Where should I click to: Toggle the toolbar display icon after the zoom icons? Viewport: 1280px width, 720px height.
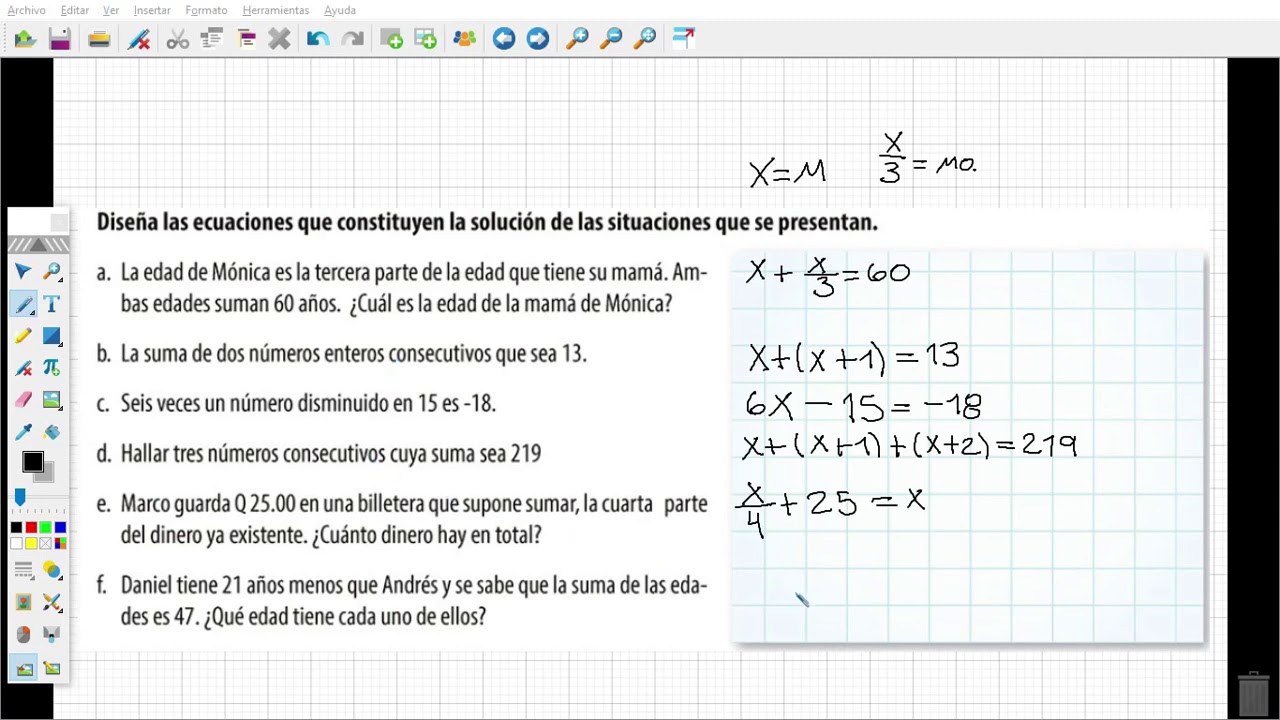(683, 39)
